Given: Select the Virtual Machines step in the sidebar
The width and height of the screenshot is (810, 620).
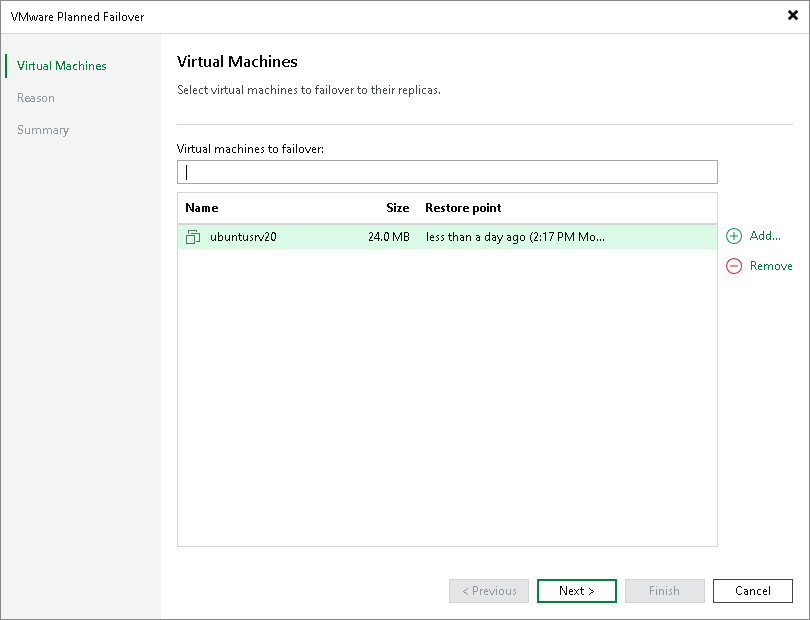Looking at the screenshot, I should [61, 65].
